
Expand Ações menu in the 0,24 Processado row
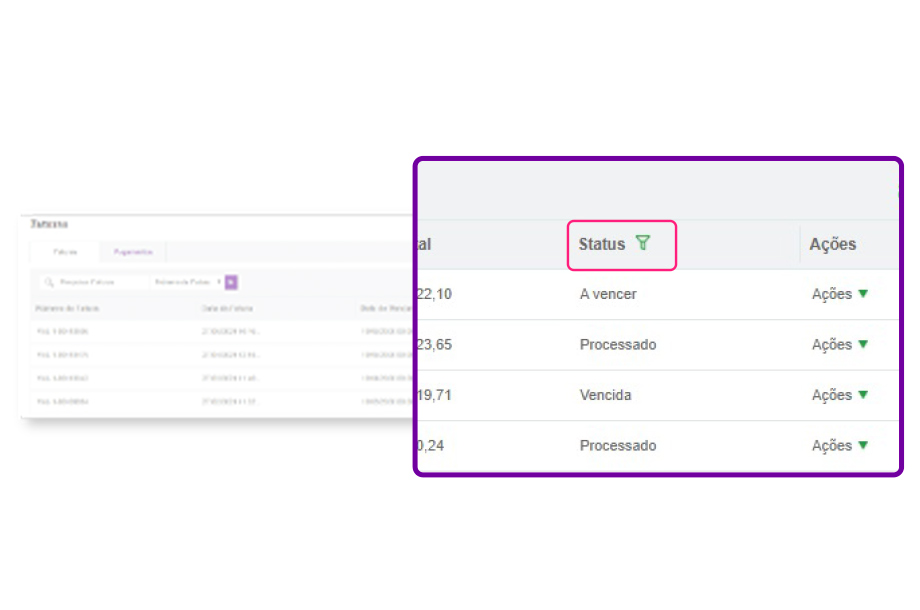click(840, 445)
